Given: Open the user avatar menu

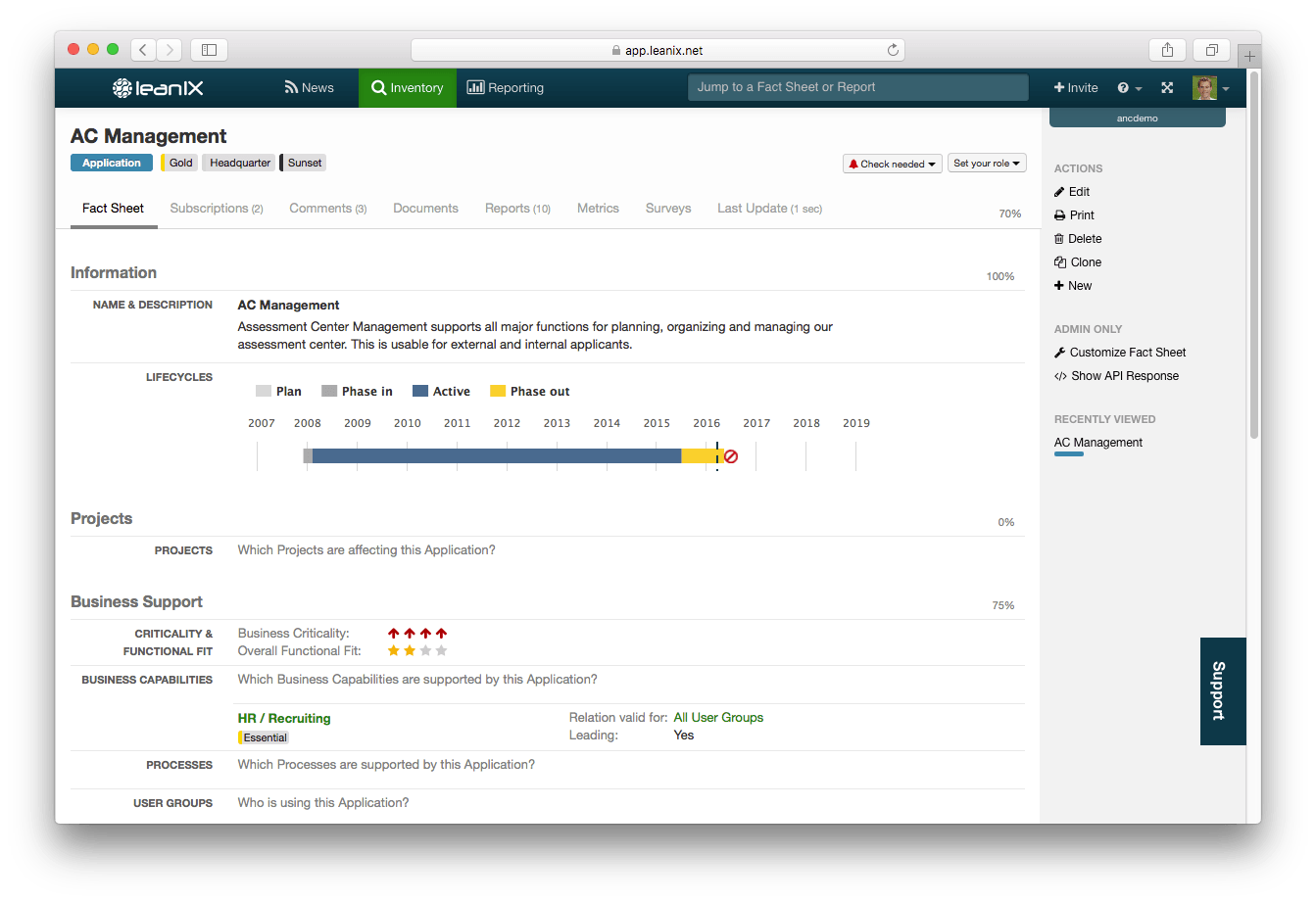Looking at the screenshot, I should tap(1210, 88).
